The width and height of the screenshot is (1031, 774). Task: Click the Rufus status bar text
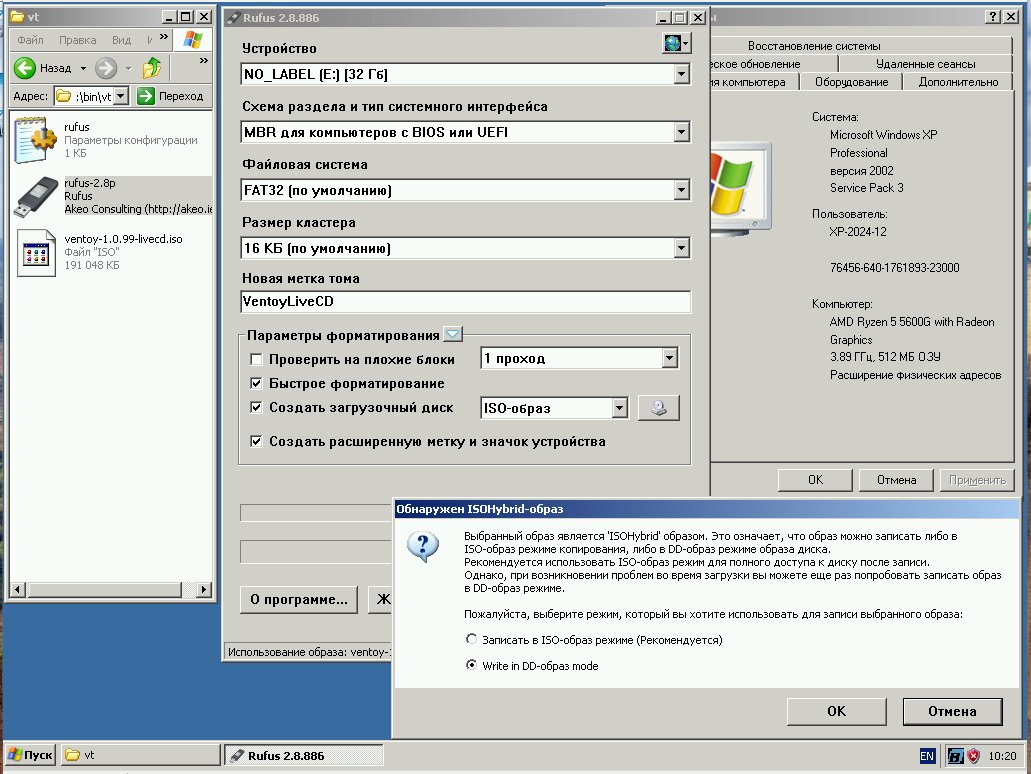pos(309,652)
